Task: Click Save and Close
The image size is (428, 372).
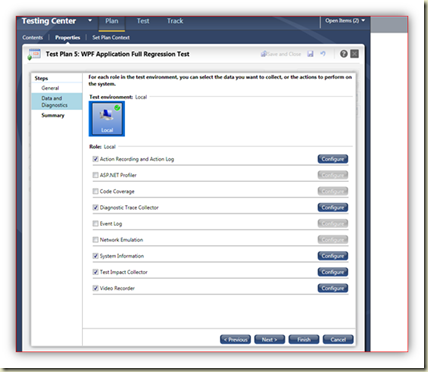Action: tap(281, 54)
